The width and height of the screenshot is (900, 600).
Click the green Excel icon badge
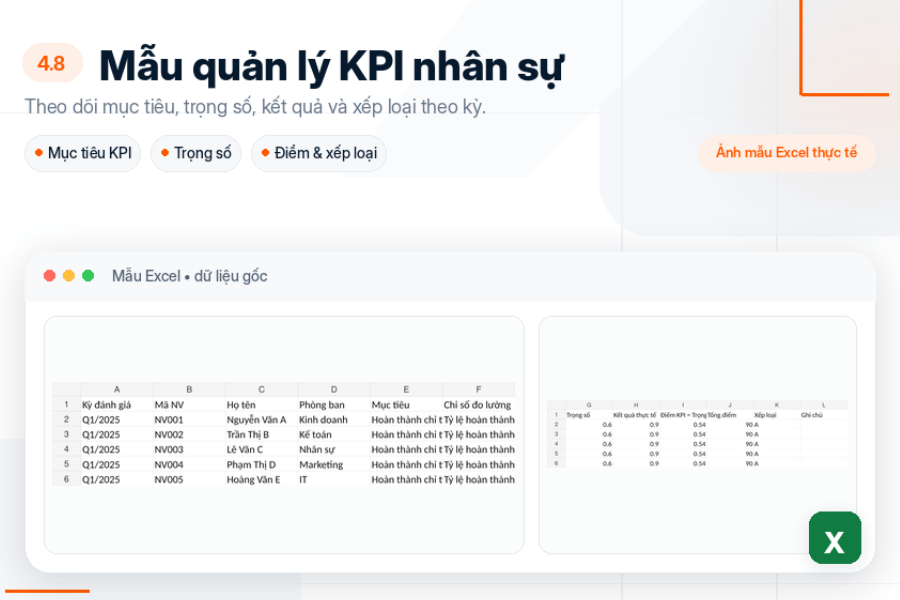click(x=835, y=538)
